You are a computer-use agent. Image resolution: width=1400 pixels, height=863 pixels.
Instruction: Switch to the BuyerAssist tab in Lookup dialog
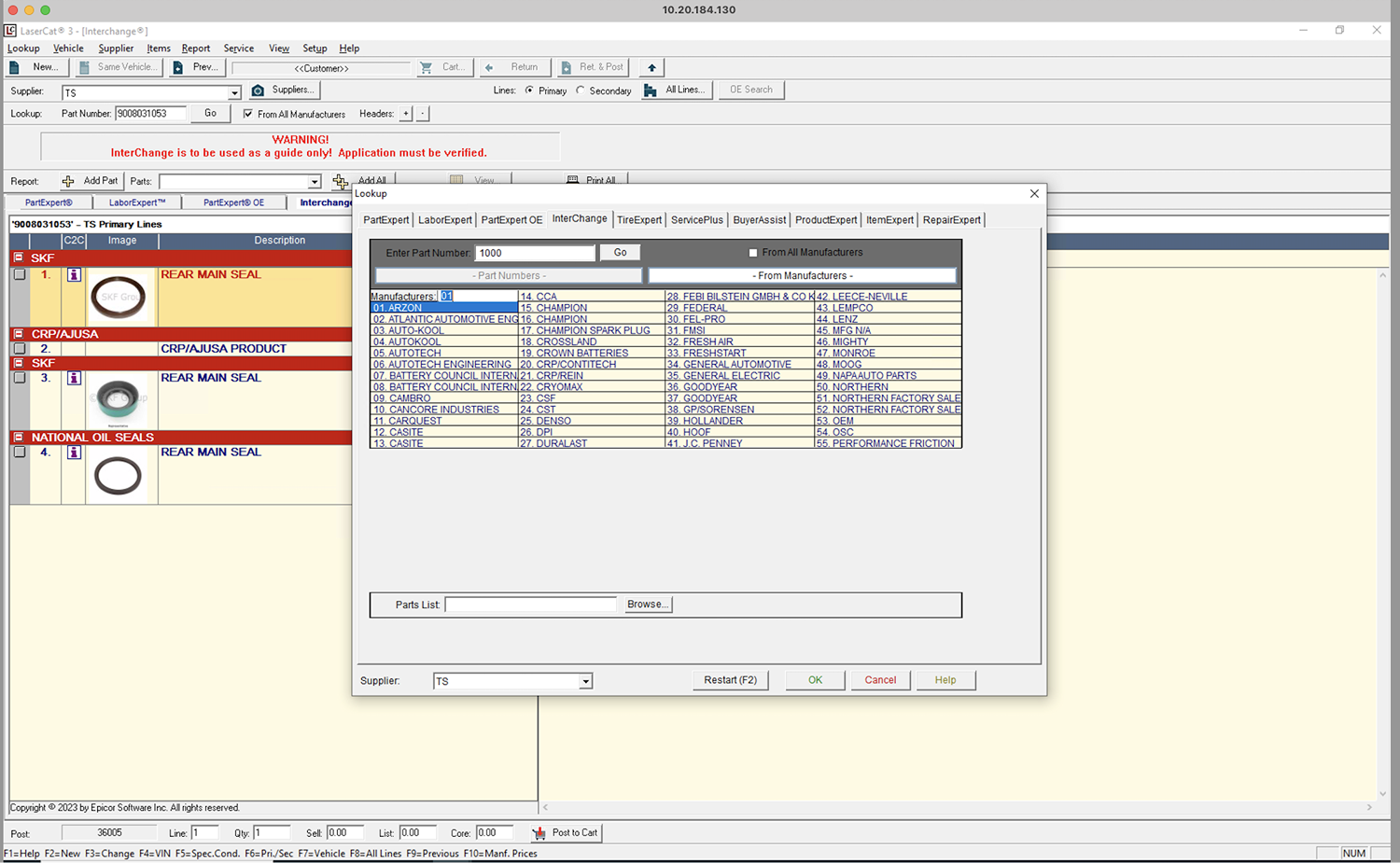760,220
